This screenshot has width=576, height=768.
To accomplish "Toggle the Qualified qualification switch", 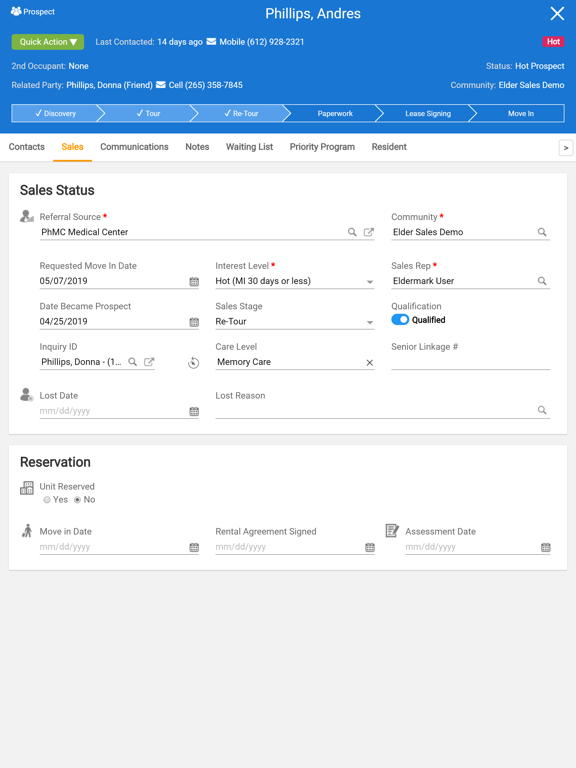I will pos(400,320).
